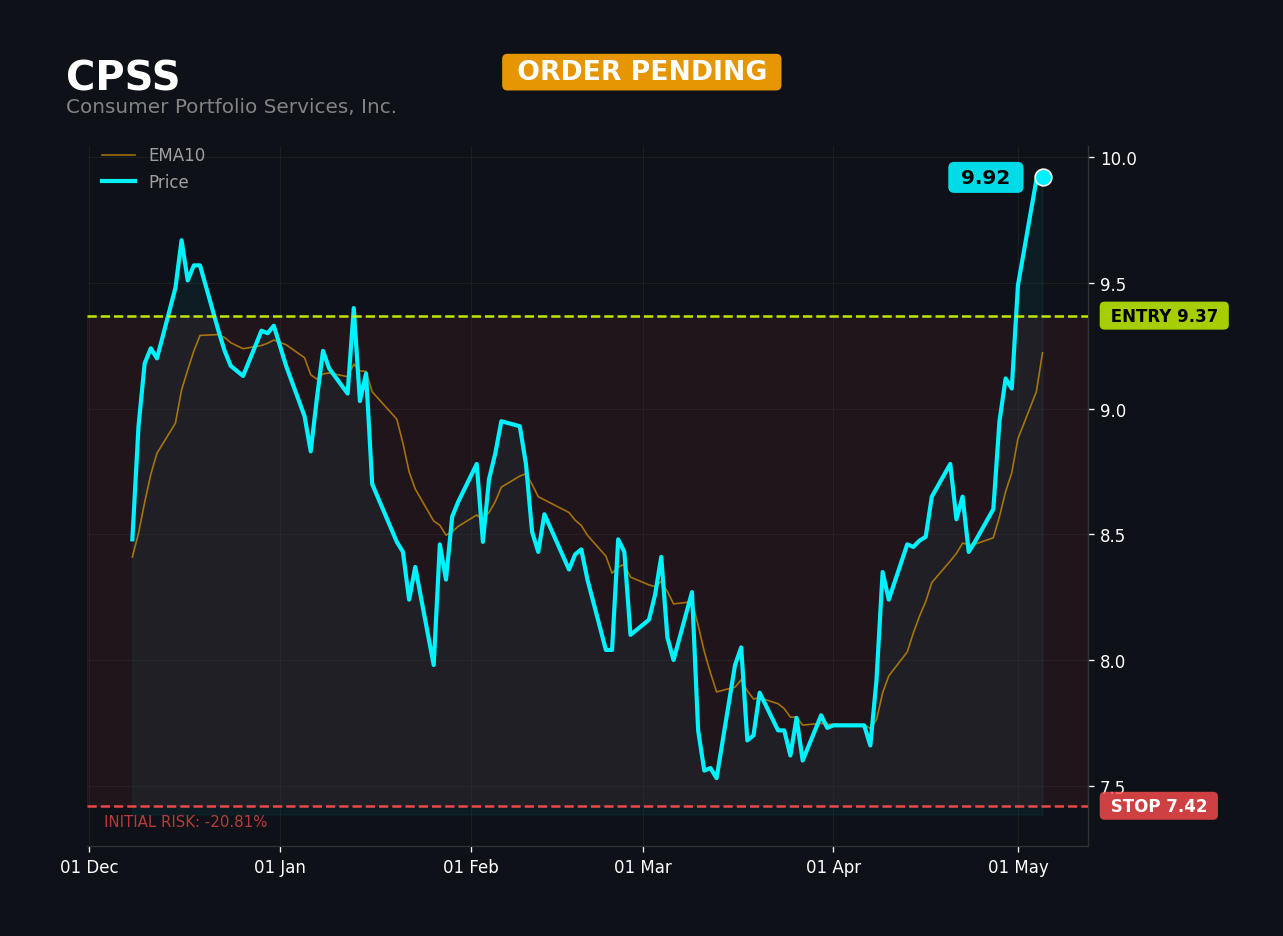
Task: Click the orange EMA10 legend line swatch
Action: point(119,156)
